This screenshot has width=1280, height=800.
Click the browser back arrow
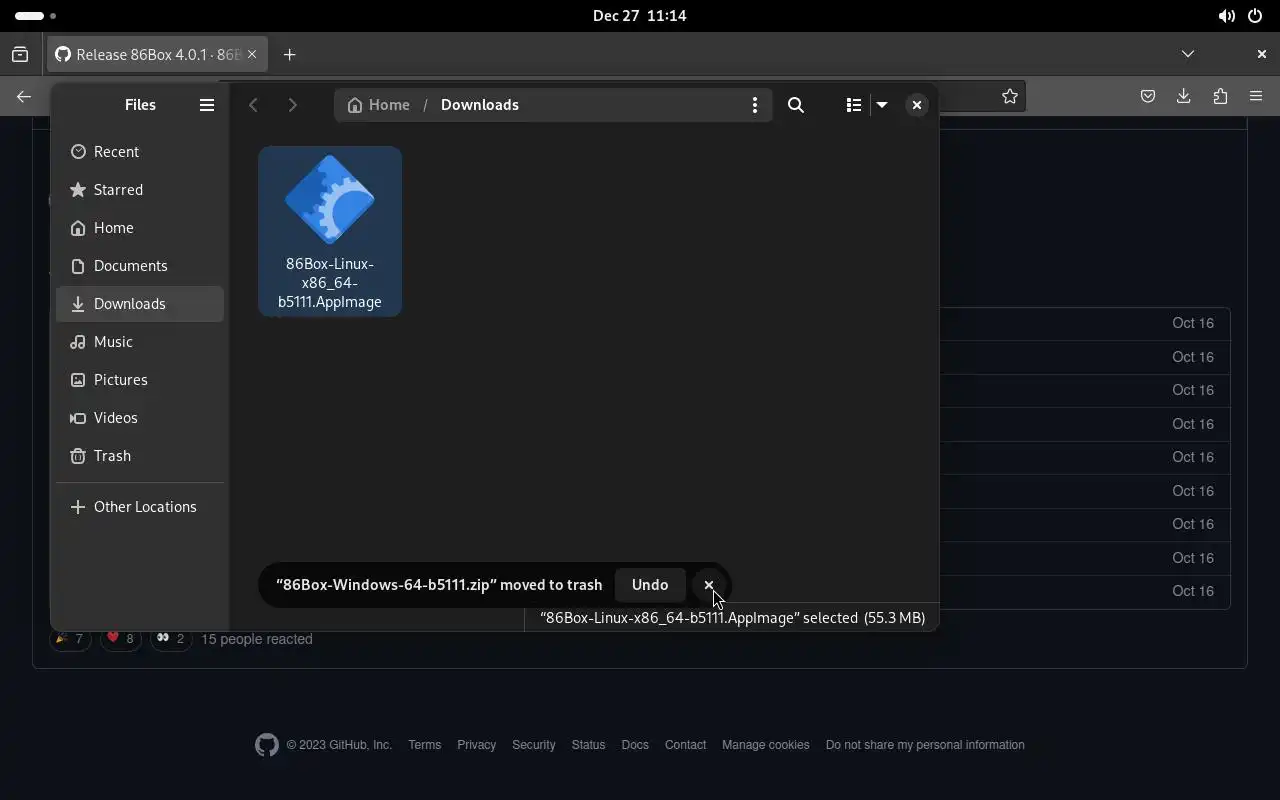click(24, 97)
